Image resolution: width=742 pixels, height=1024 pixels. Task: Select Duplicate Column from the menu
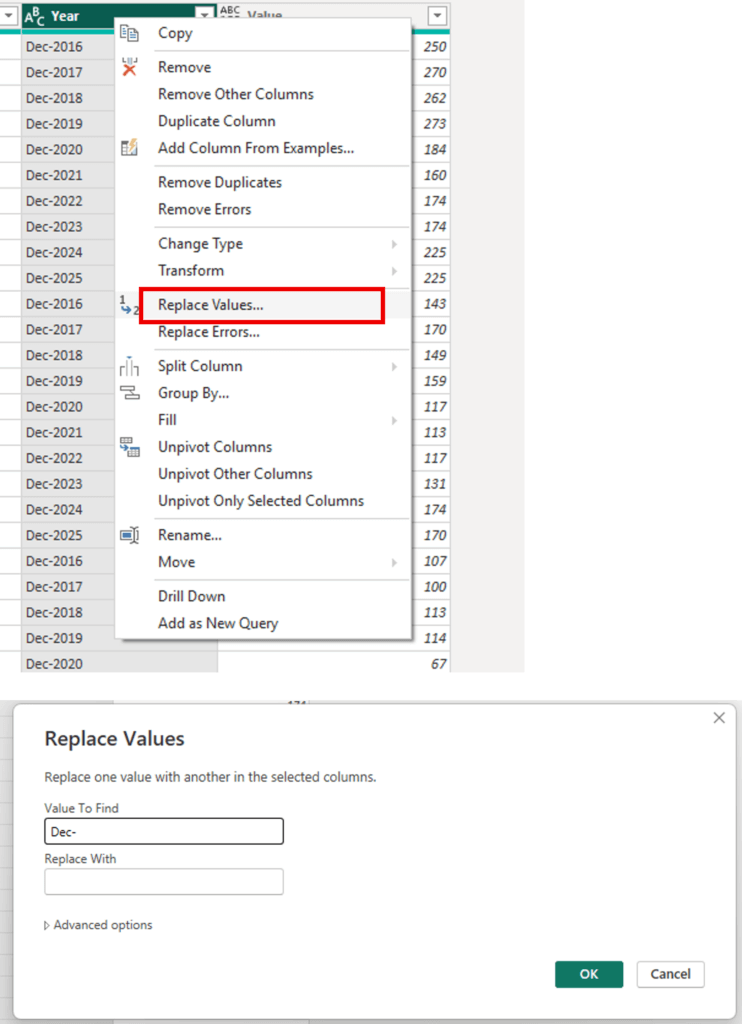tap(216, 121)
